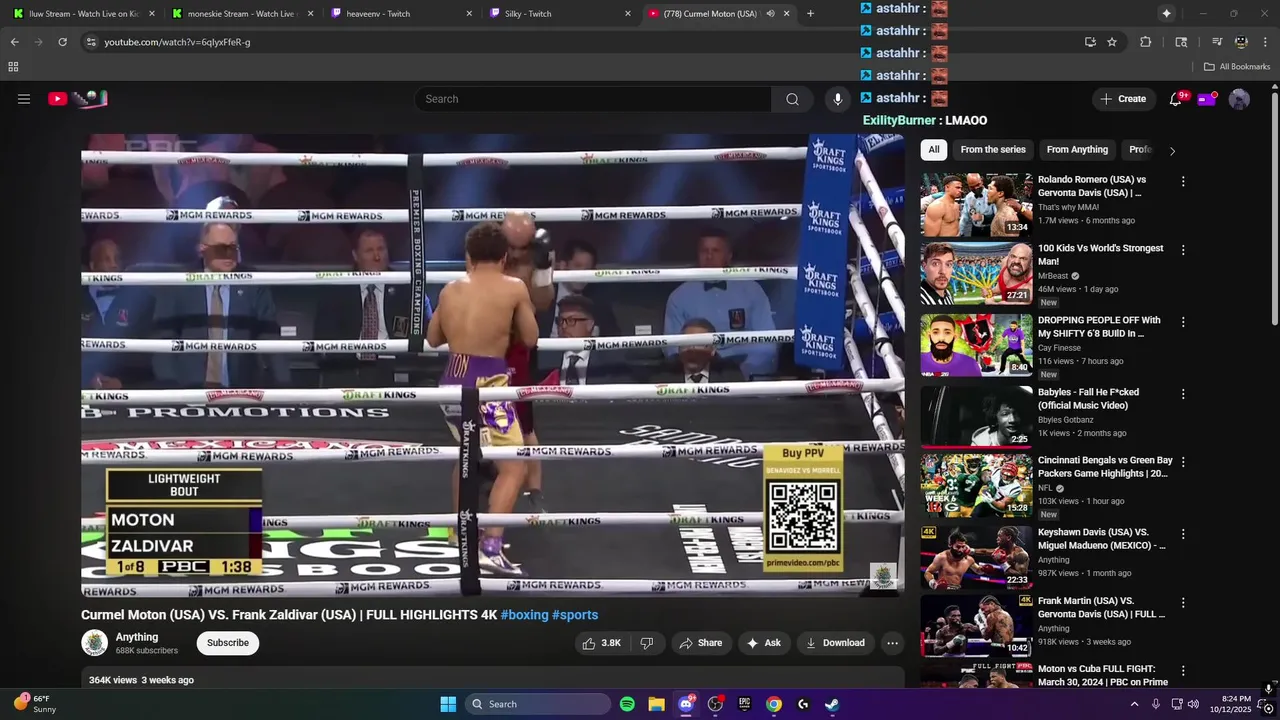1280x720 pixels.
Task: Like the video with thumbs up
Action: [x=601, y=643]
